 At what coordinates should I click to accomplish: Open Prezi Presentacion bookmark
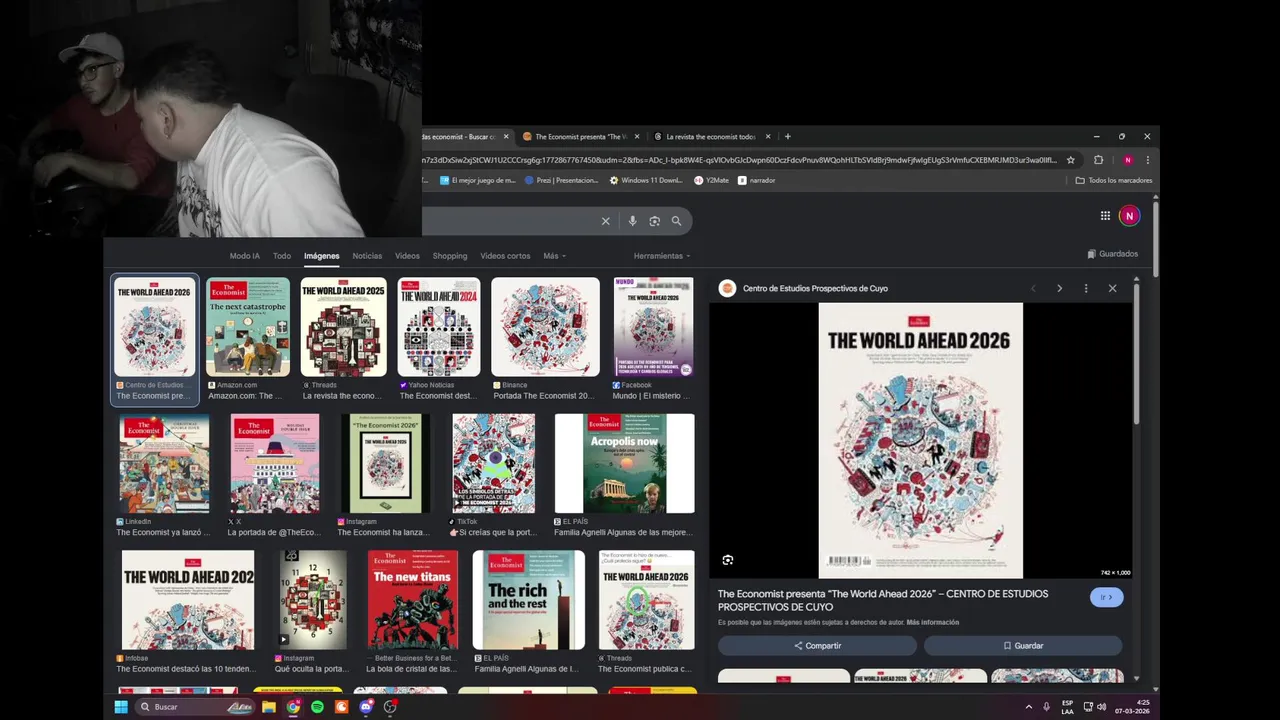[562, 180]
